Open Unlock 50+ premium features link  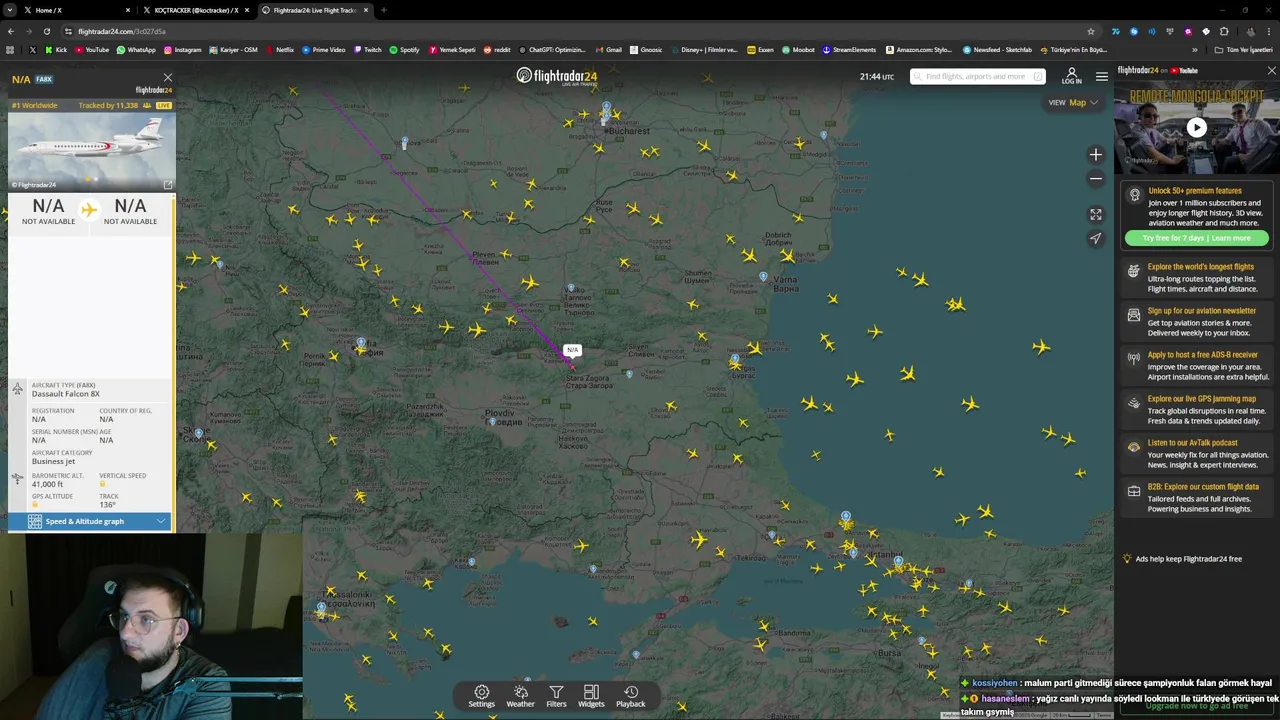1194,190
